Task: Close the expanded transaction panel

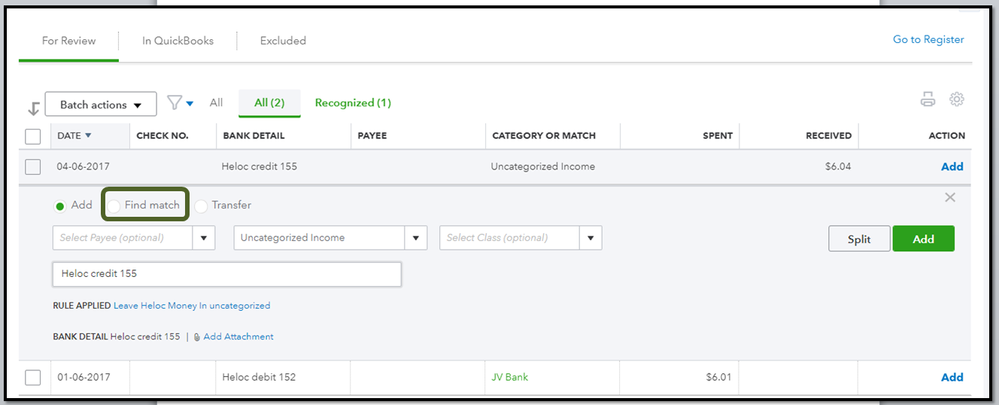Action: [x=949, y=198]
